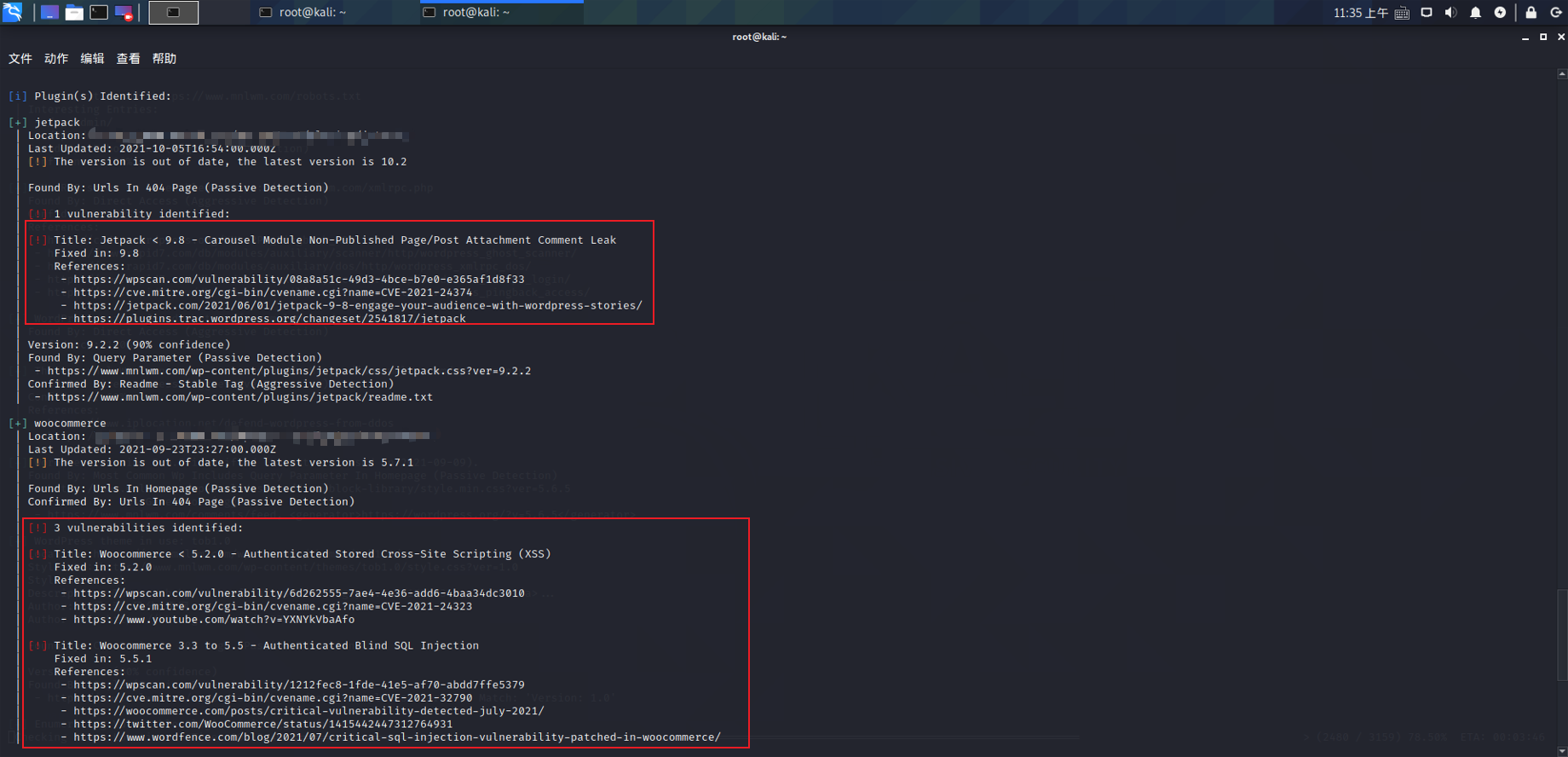Click the display/network tray icon
The width and height of the screenshot is (1568, 757).
(x=1427, y=13)
